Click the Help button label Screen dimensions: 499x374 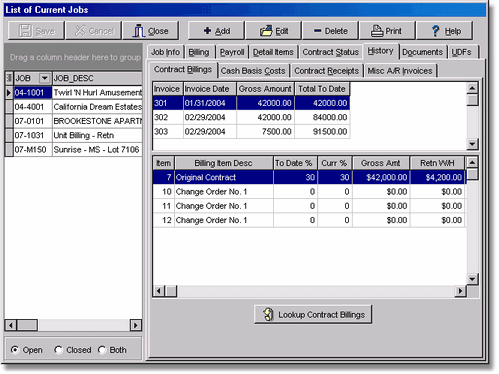[x=453, y=31]
